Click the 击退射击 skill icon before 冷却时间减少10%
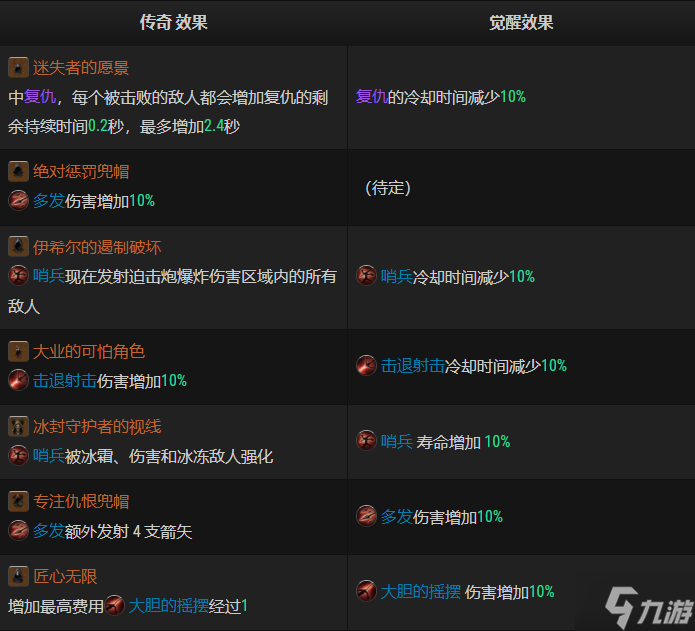 [367, 366]
